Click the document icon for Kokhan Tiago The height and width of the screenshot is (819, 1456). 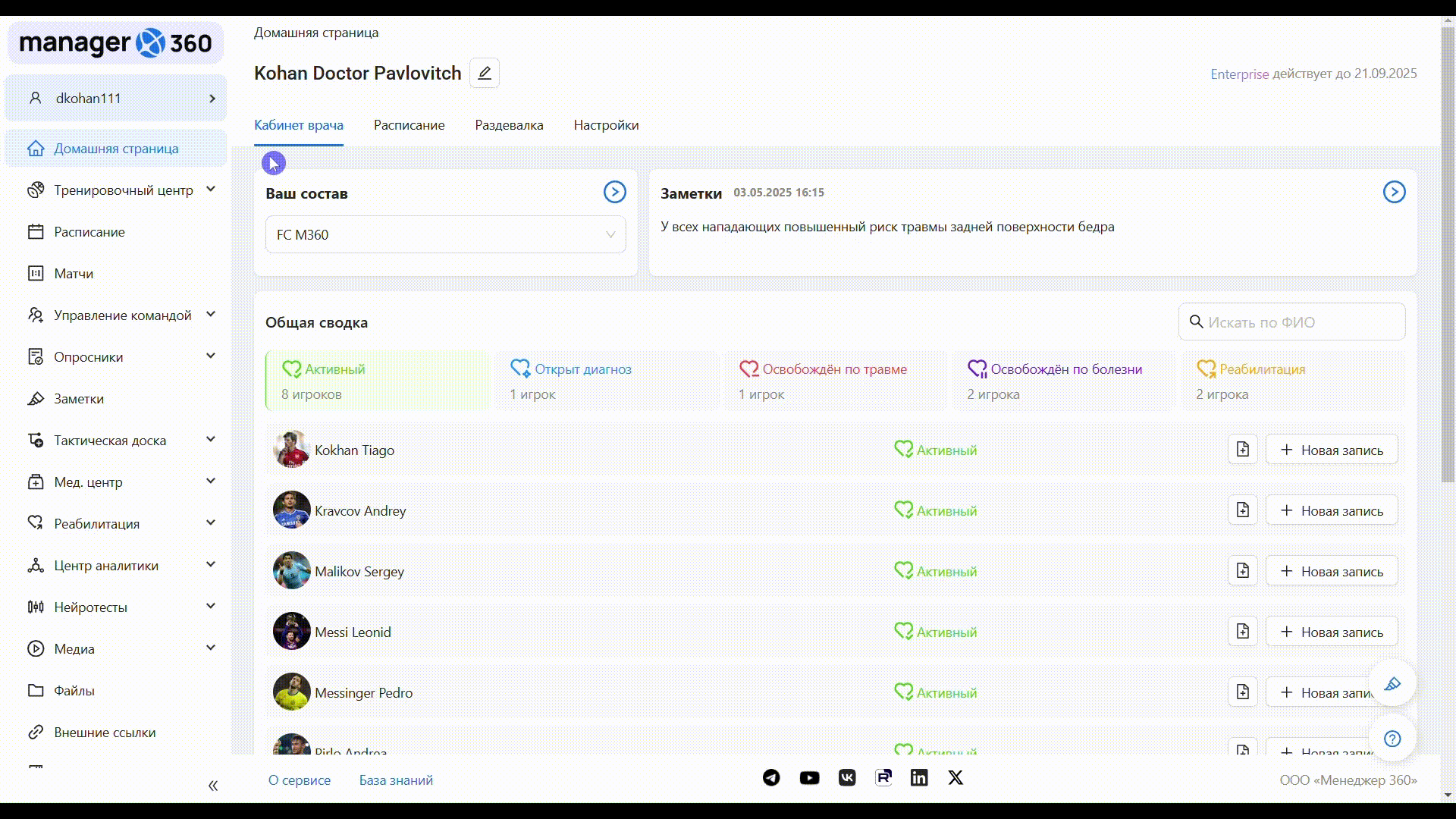(1242, 450)
